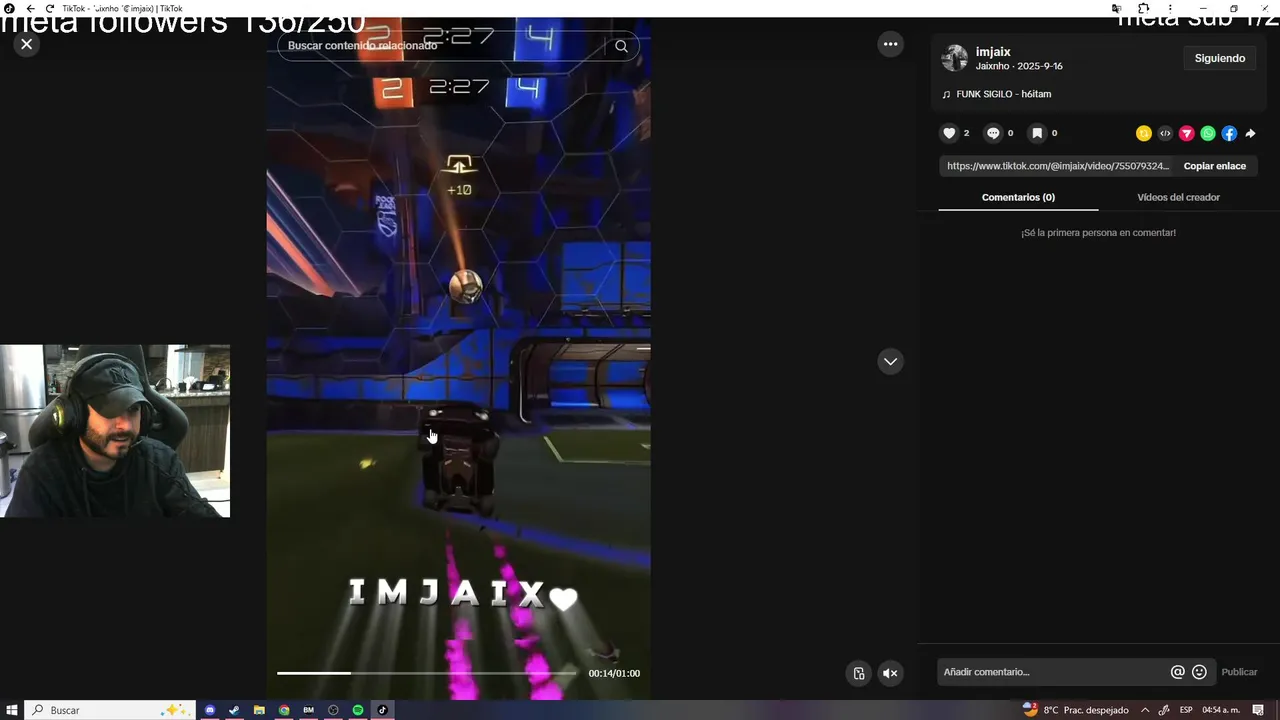
Task: Open Spotify from the taskbar
Action: (358, 710)
